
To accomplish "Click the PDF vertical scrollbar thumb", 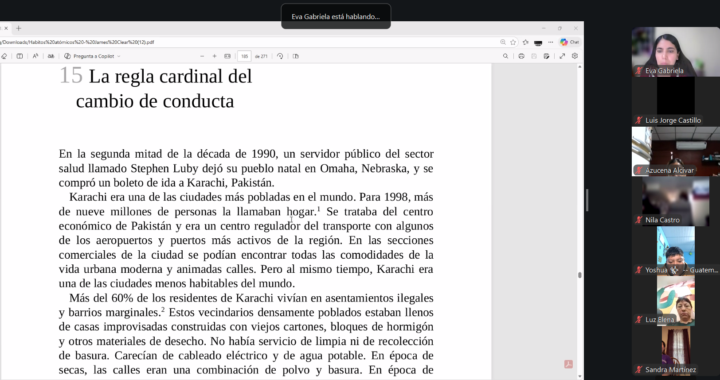I will [x=579, y=275].
